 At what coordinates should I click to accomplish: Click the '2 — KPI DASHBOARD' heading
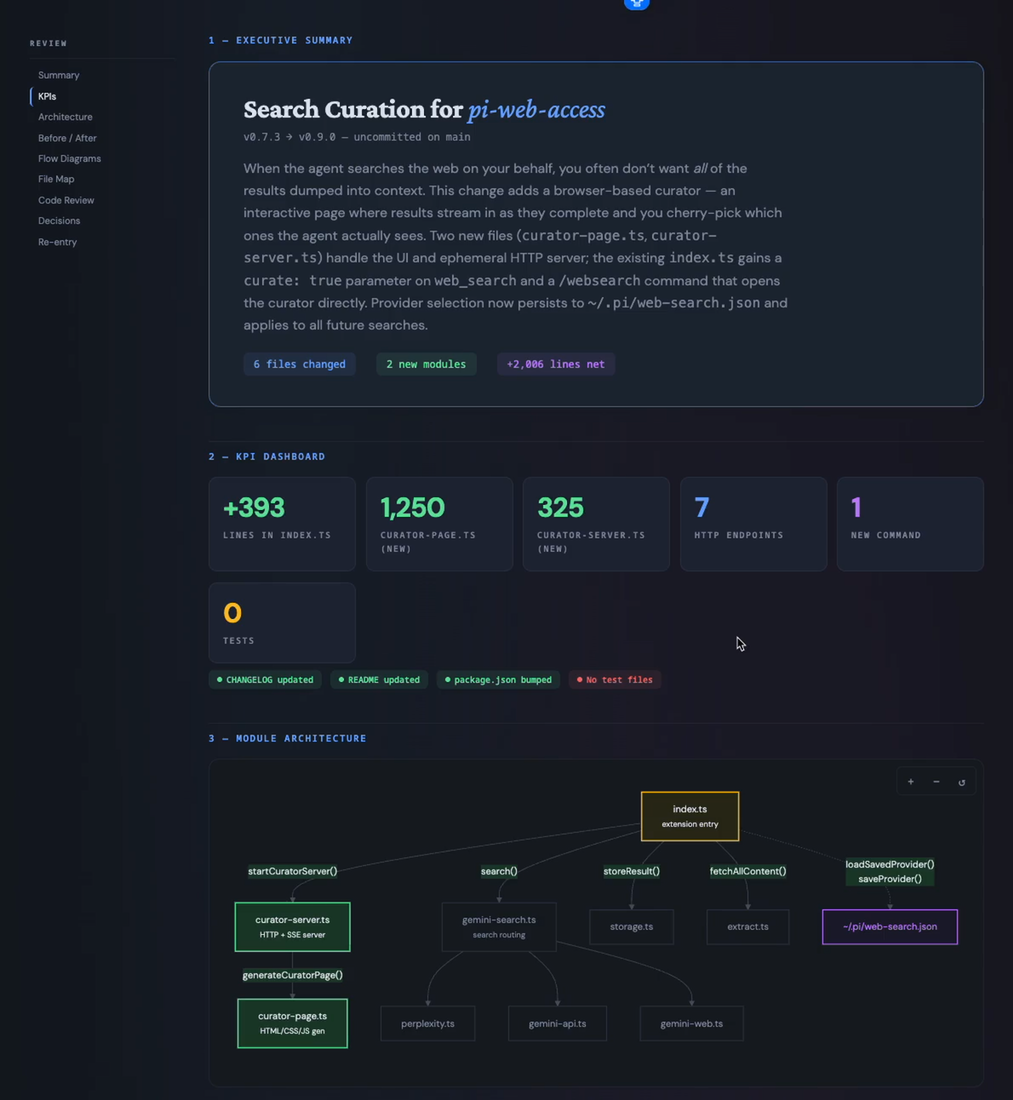[x=267, y=456]
